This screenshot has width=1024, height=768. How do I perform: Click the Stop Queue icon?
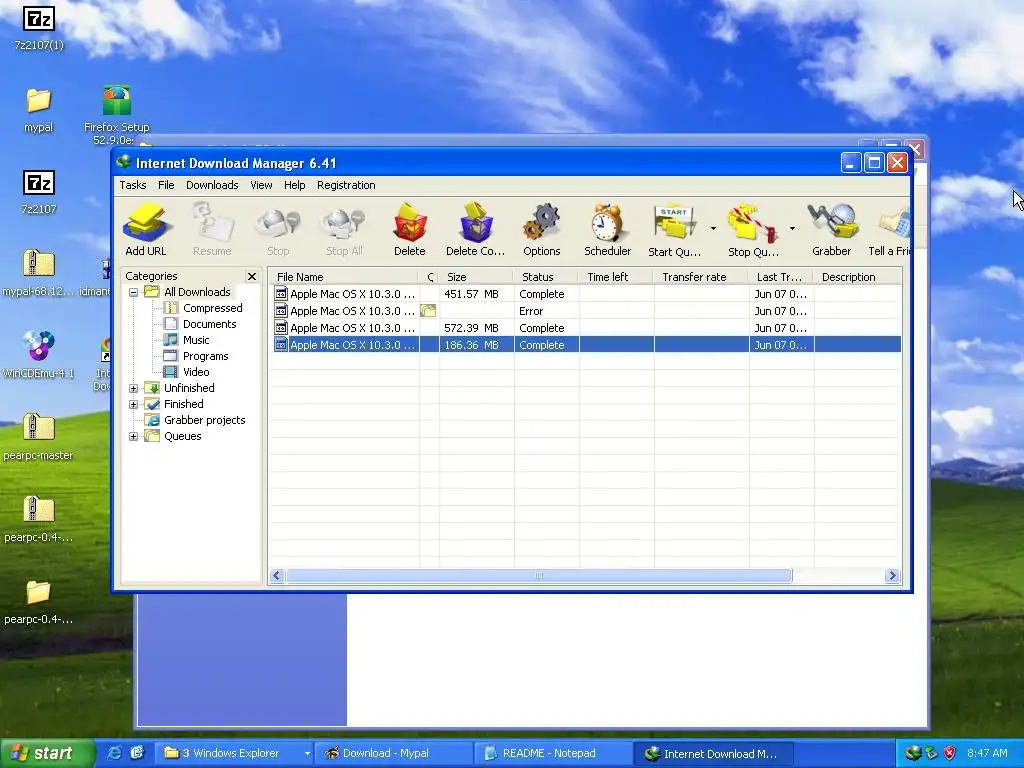tap(753, 229)
